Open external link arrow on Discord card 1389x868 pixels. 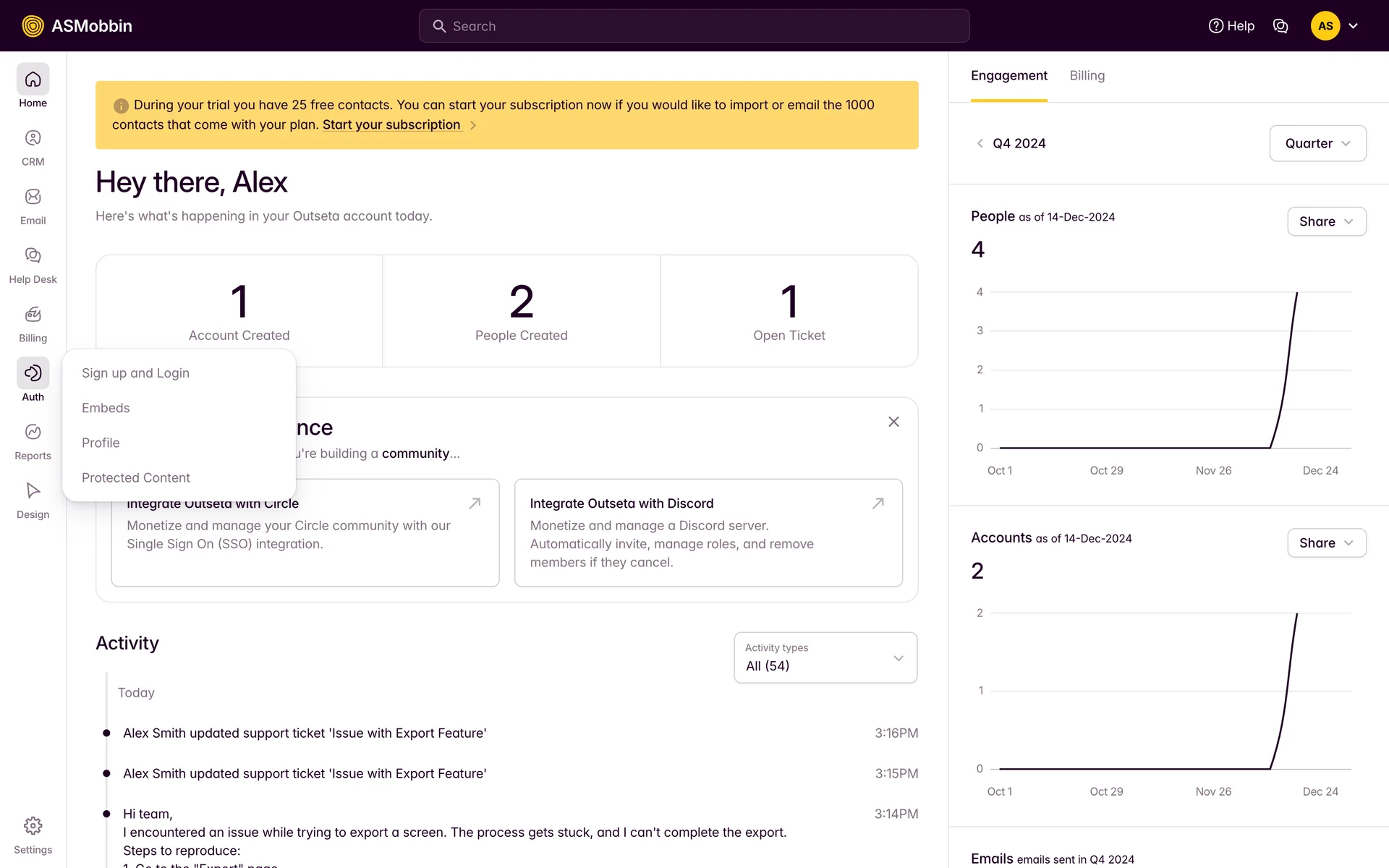click(878, 503)
